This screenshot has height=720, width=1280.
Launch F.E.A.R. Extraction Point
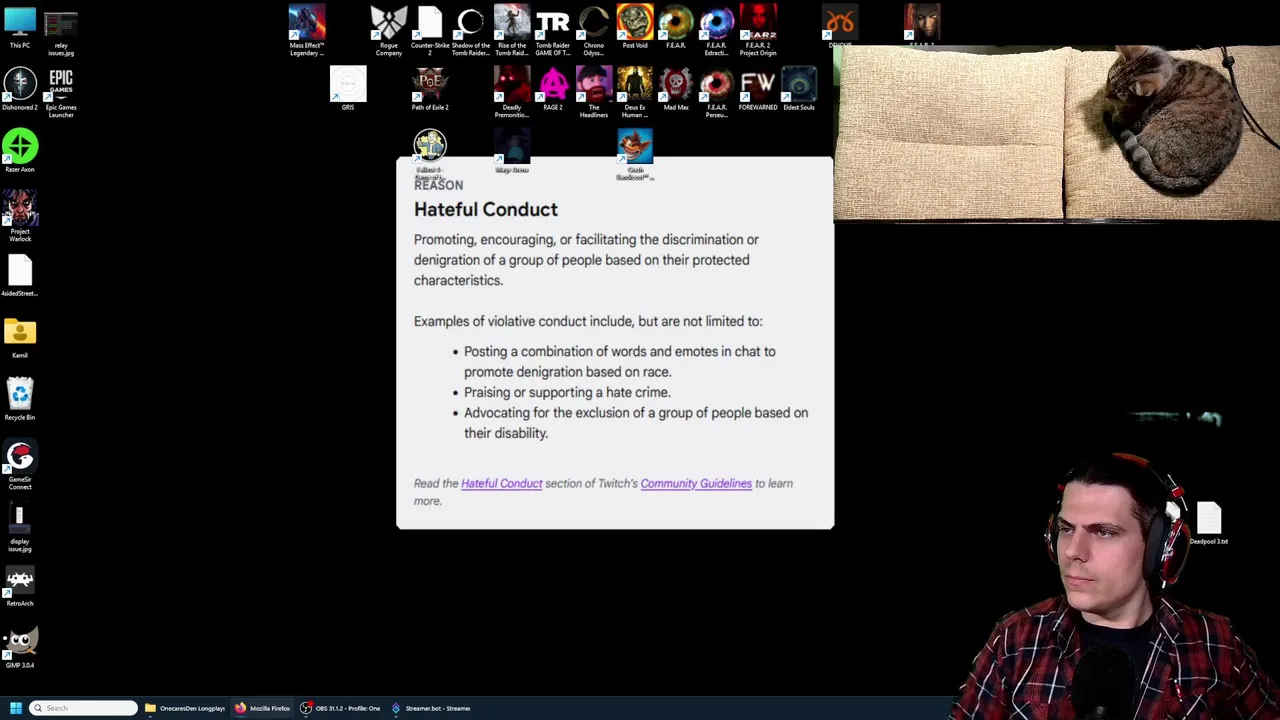(717, 31)
